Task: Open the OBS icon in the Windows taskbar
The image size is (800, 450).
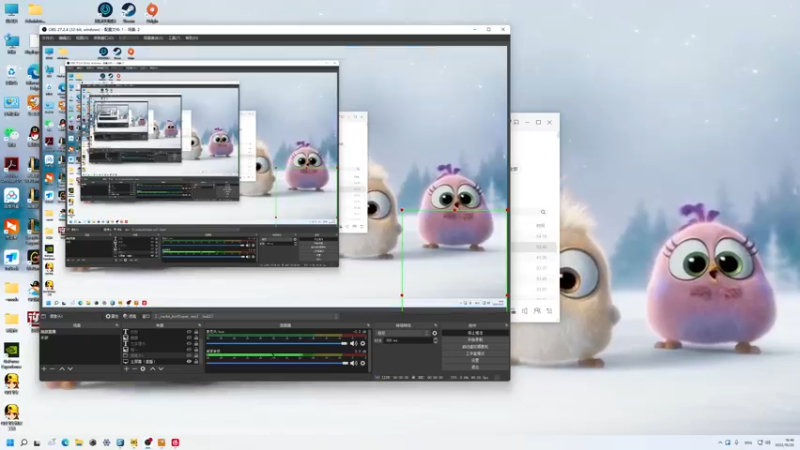Action: click(148, 442)
